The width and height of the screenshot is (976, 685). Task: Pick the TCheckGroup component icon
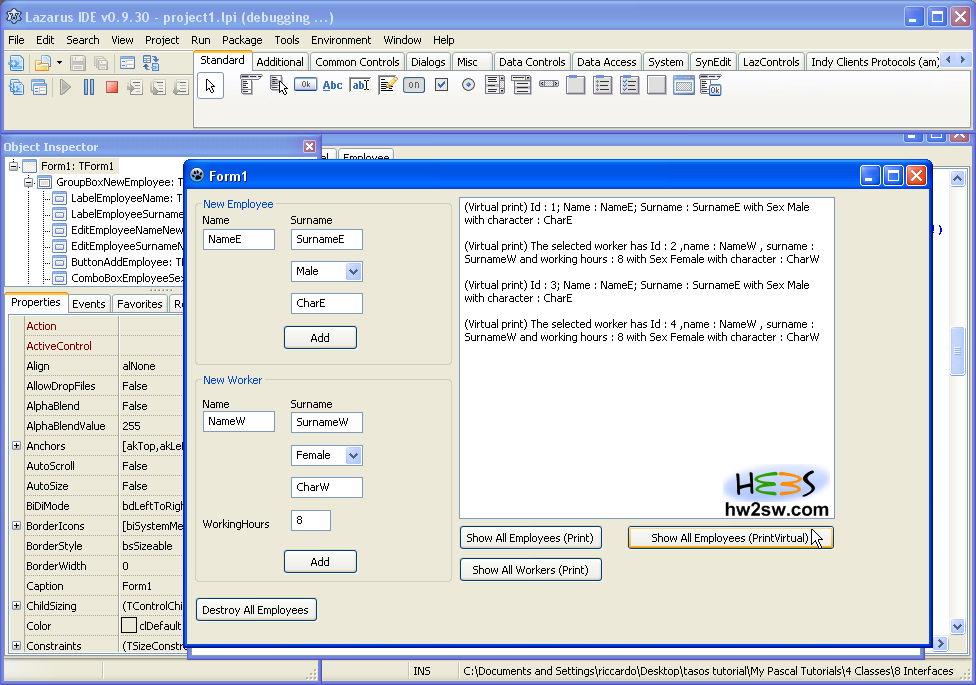pyautogui.click(x=629, y=85)
